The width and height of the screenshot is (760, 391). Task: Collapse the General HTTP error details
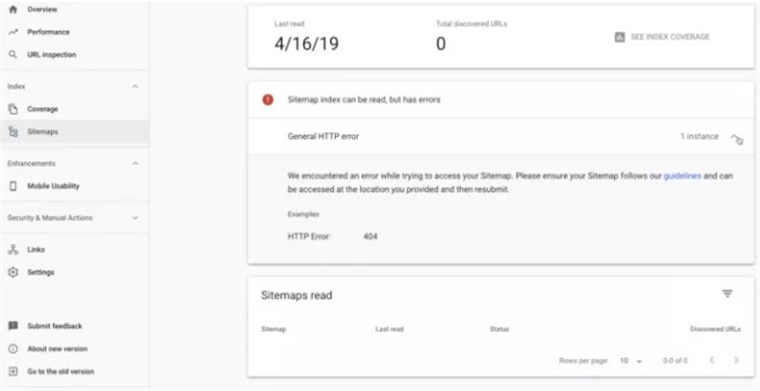[x=735, y=137]
